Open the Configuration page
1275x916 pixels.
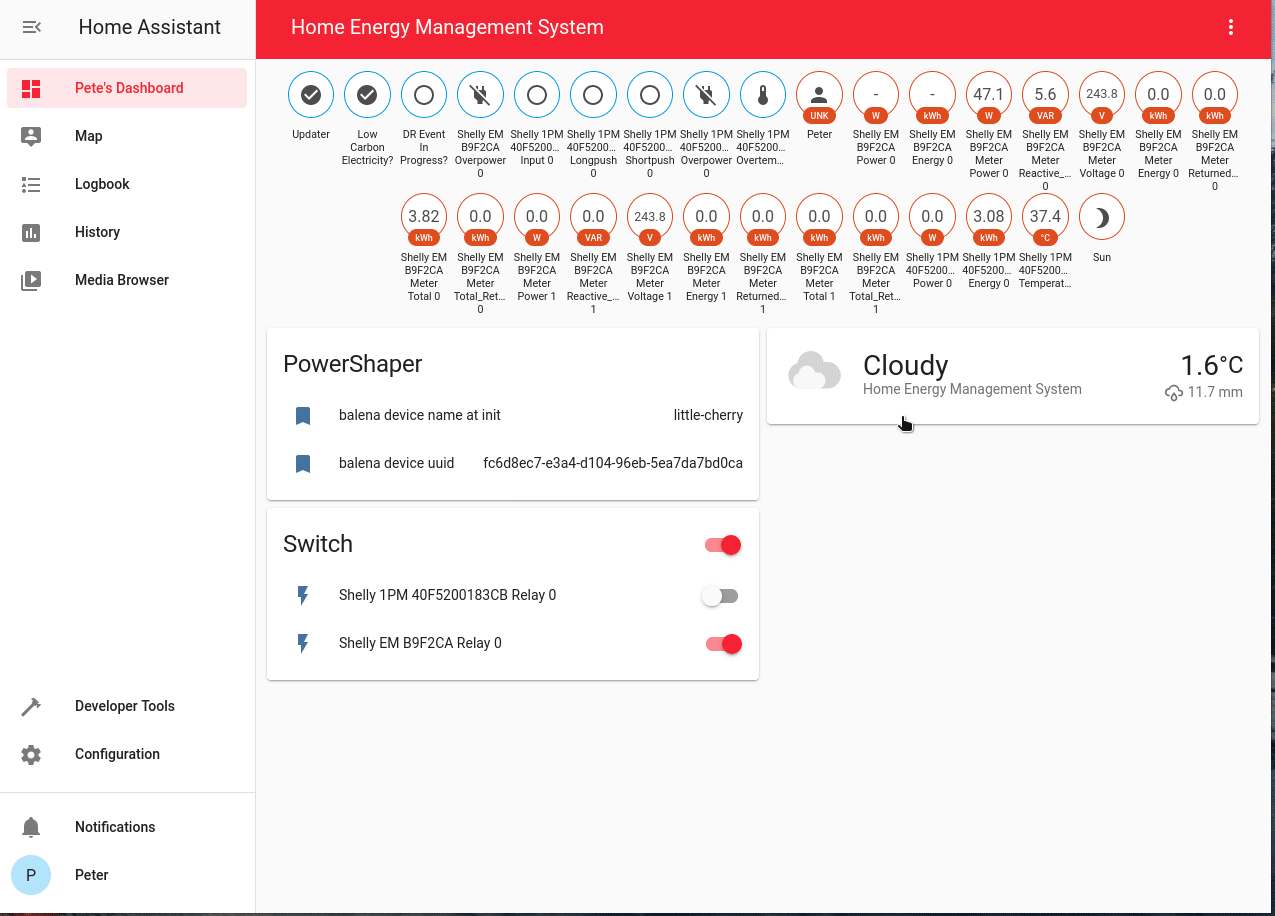(127, 754)
